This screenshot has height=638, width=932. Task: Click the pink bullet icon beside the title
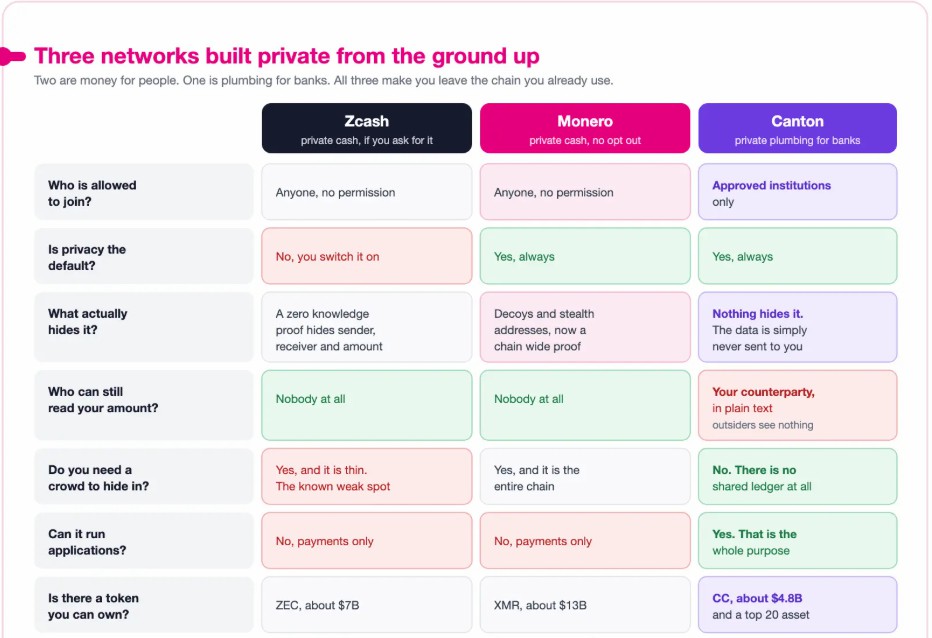click(x=12, y=56)
